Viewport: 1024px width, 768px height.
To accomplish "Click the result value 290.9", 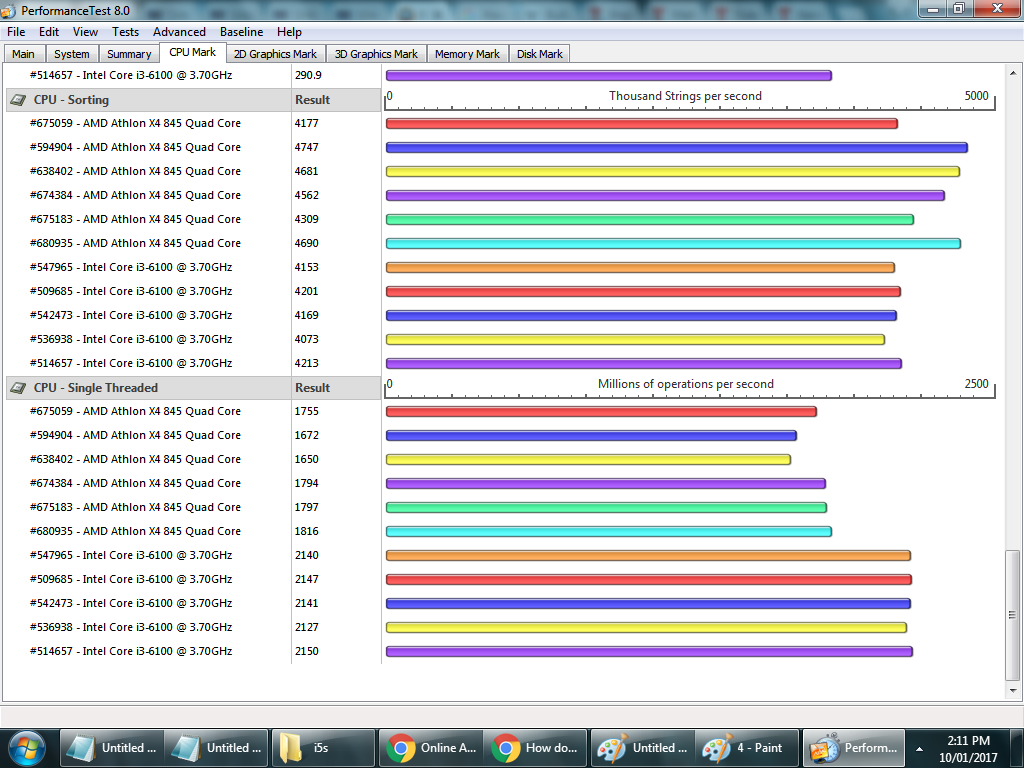I will pyautogui.click(x=308, y=75).
